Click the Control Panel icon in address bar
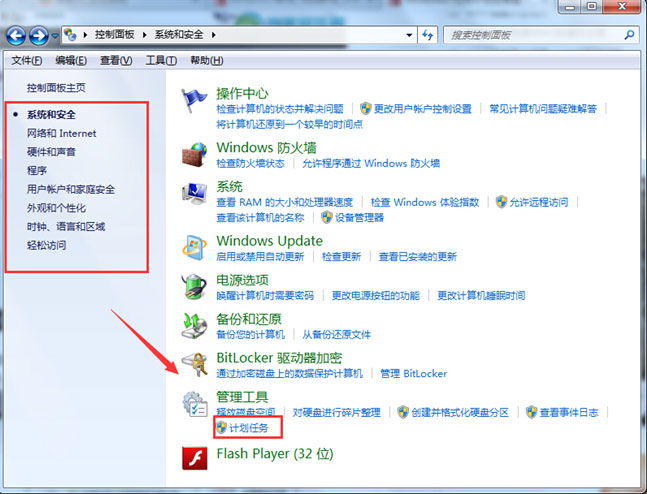Image resolution: width=647 pixels, height=494 pixels. click(x=70, y=35)
